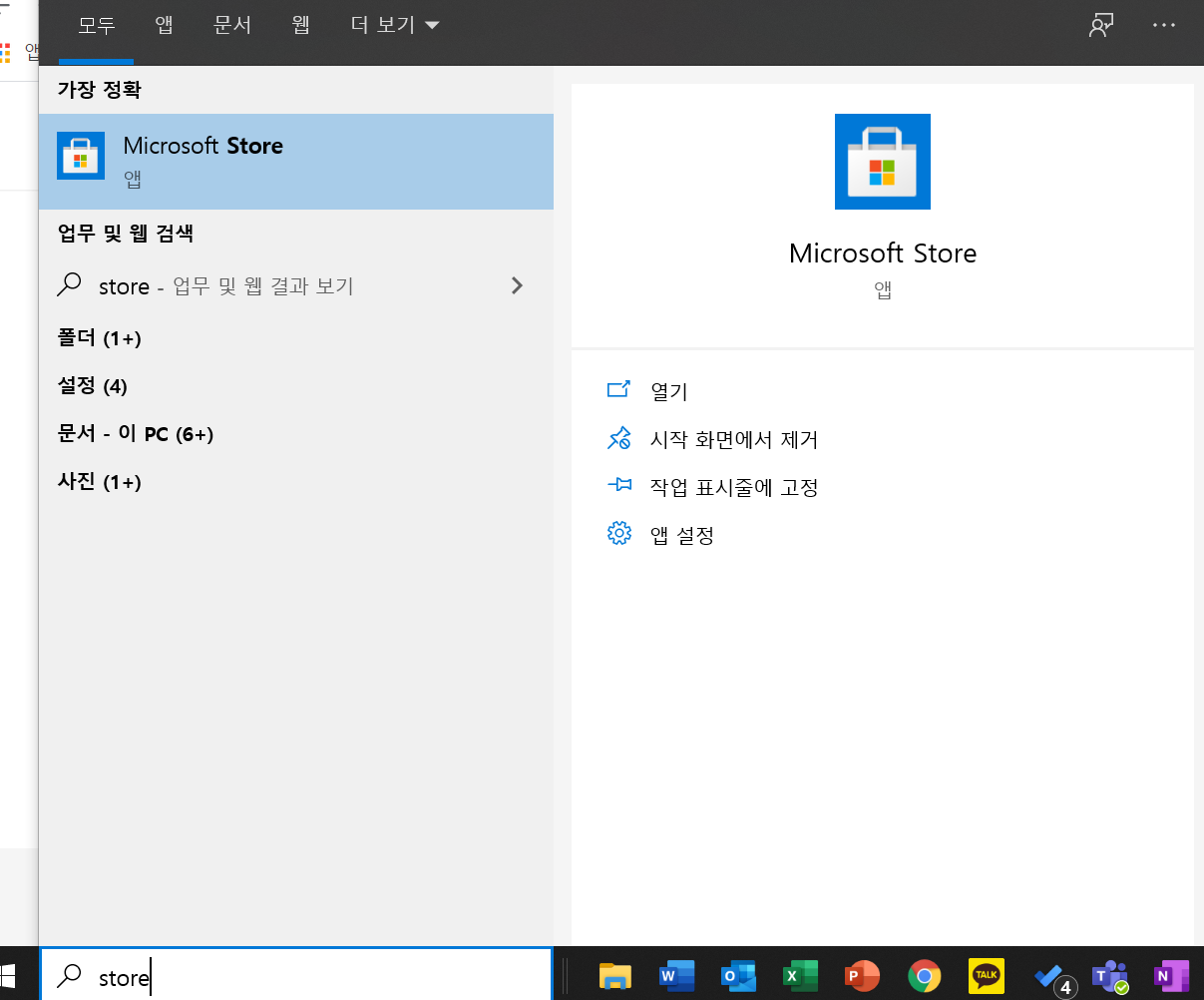The image size is (1204, 1000).
Task: Open File Explorer from the taskbar
Action: pyautogui.click(x=615, y=975)
